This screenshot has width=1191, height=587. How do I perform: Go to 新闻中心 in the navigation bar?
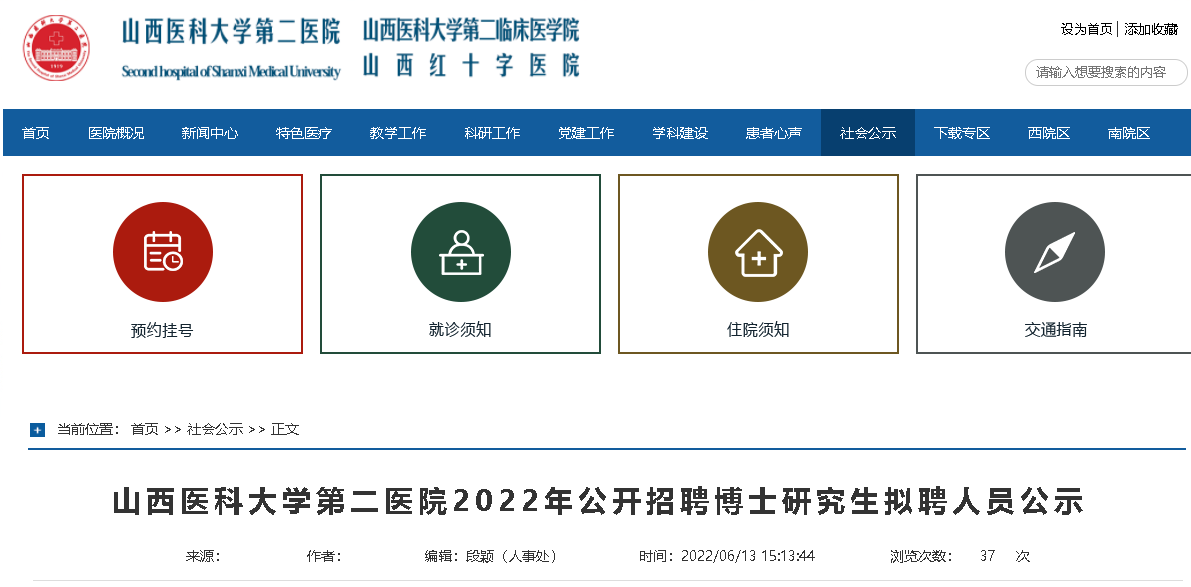210,133
